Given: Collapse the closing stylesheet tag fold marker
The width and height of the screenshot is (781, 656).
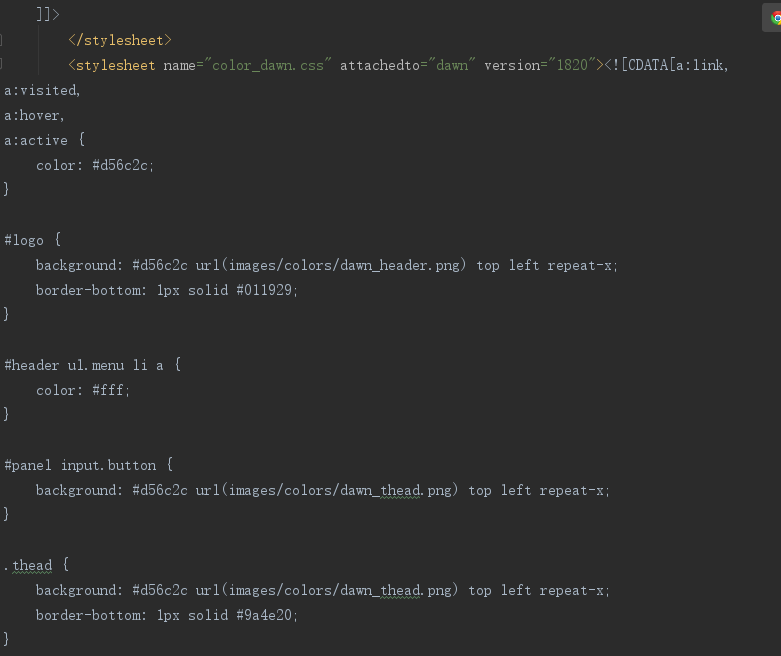Looking at the screenshot, I should [1, 40].
